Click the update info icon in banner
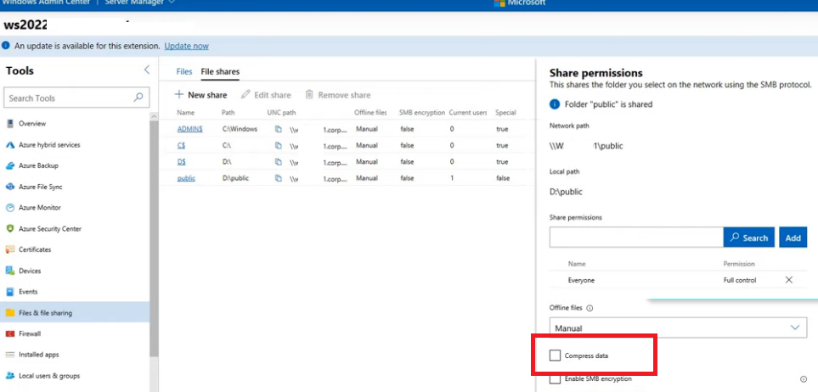The width and height of the screenshot is (818, 392). 6,46
